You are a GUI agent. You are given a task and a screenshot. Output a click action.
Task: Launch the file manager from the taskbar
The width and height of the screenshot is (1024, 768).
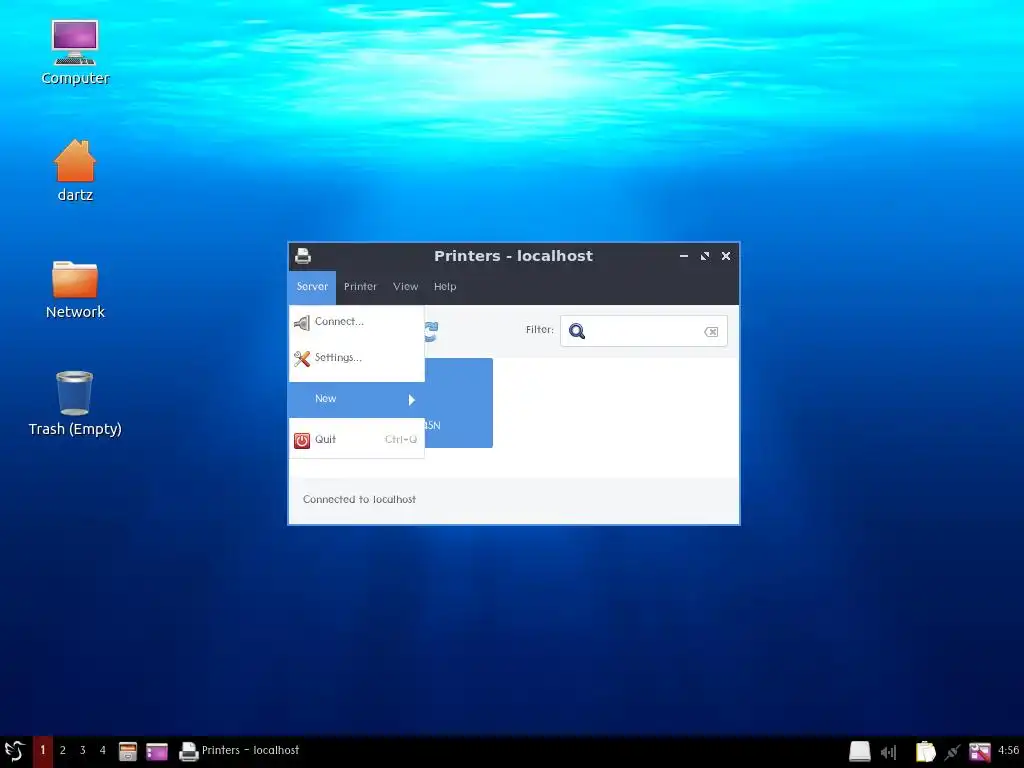(127, 751)
